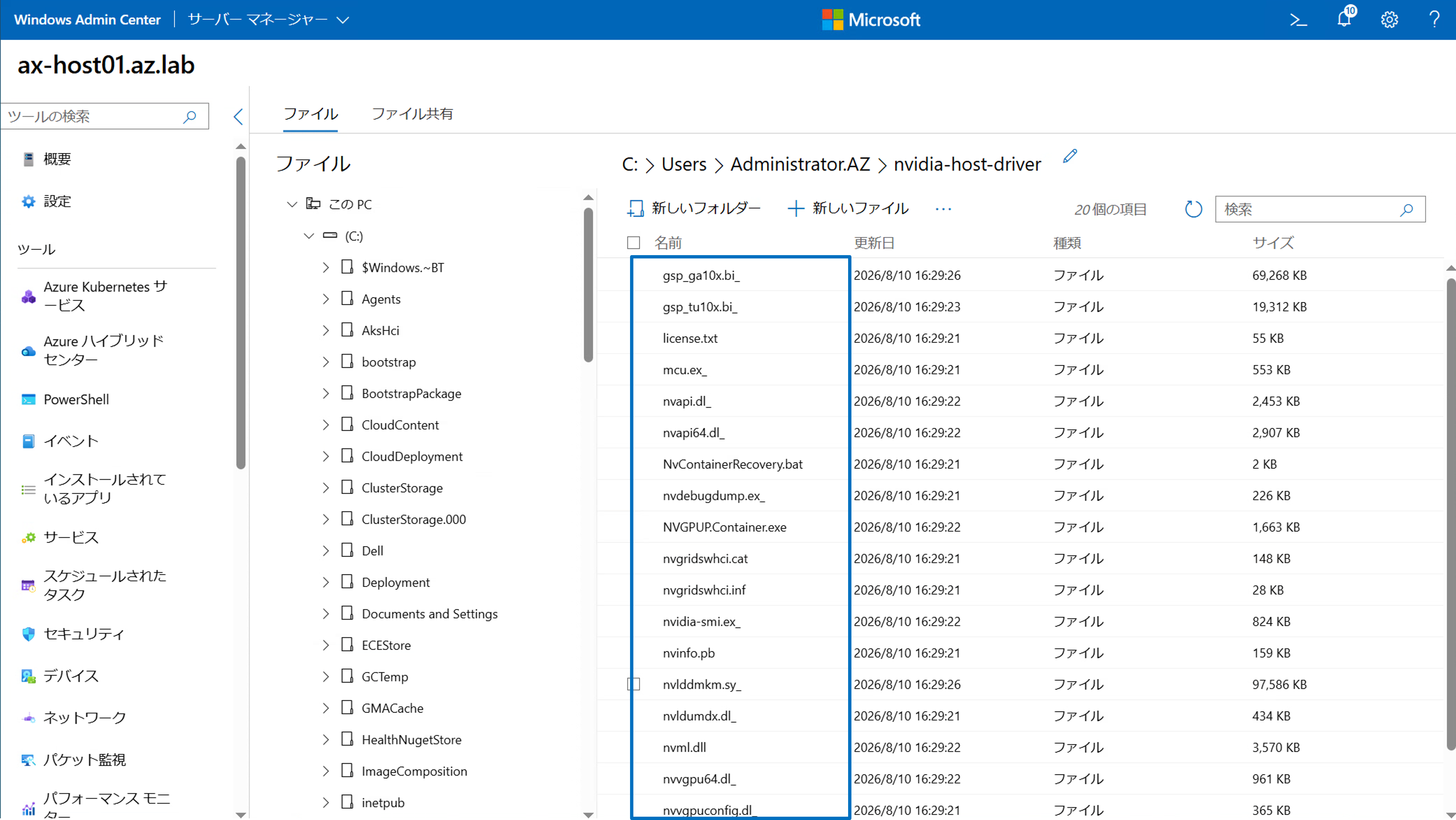
Task: Open Azure Kubernetes サービス tool
Action: [x=94, y=296]
